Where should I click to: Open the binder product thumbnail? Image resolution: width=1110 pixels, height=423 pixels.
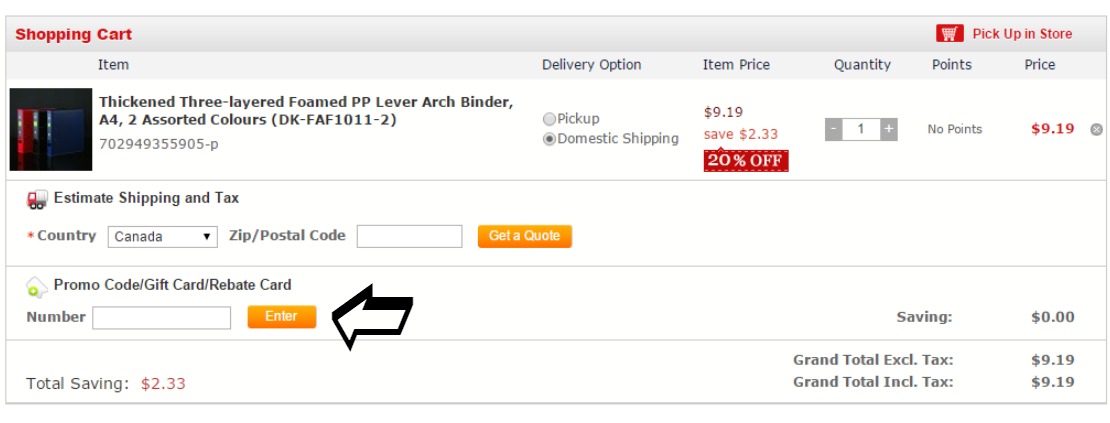click(x=51, y=129)
